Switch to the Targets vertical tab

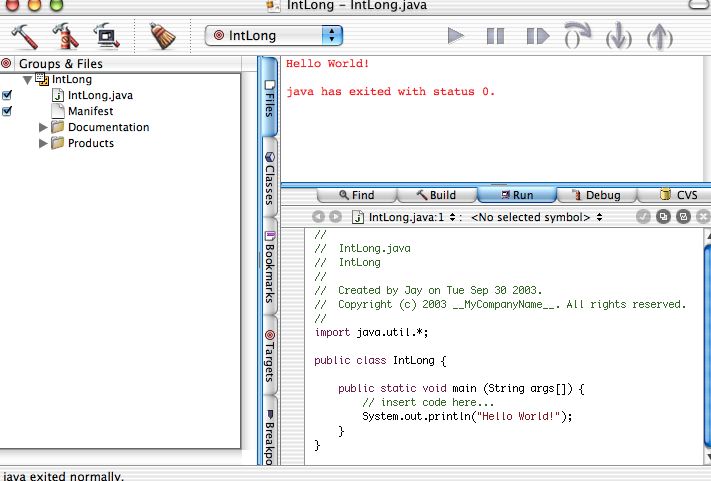269,356
